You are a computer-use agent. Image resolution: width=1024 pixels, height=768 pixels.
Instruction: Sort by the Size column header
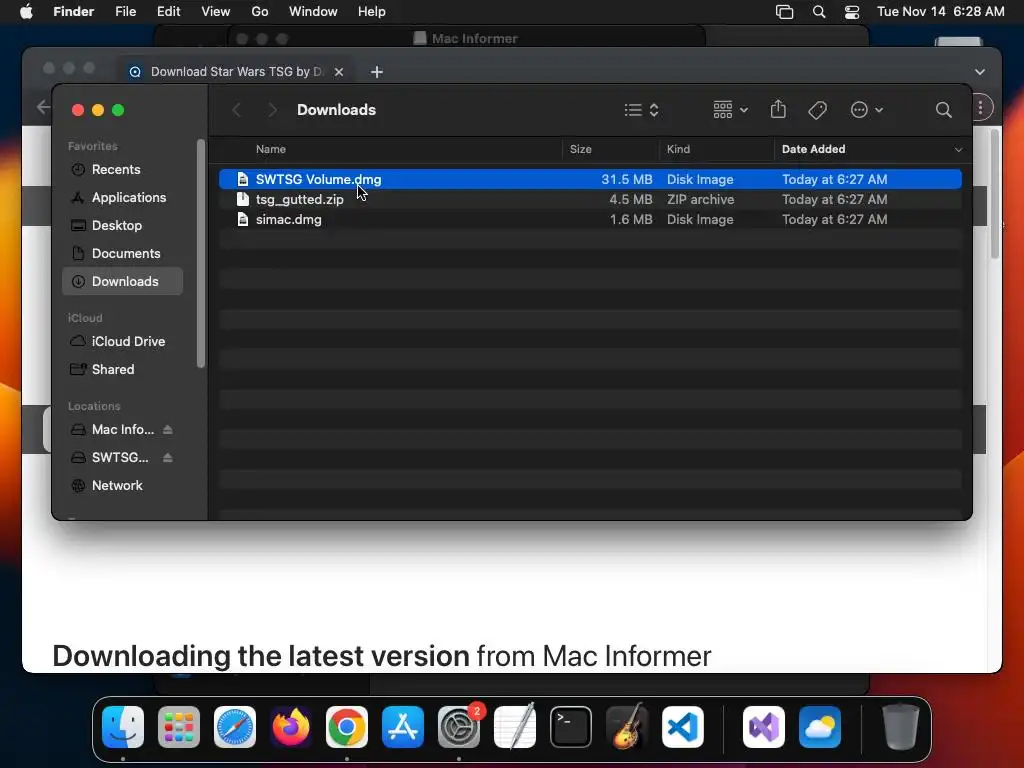(x=581, y=149)
